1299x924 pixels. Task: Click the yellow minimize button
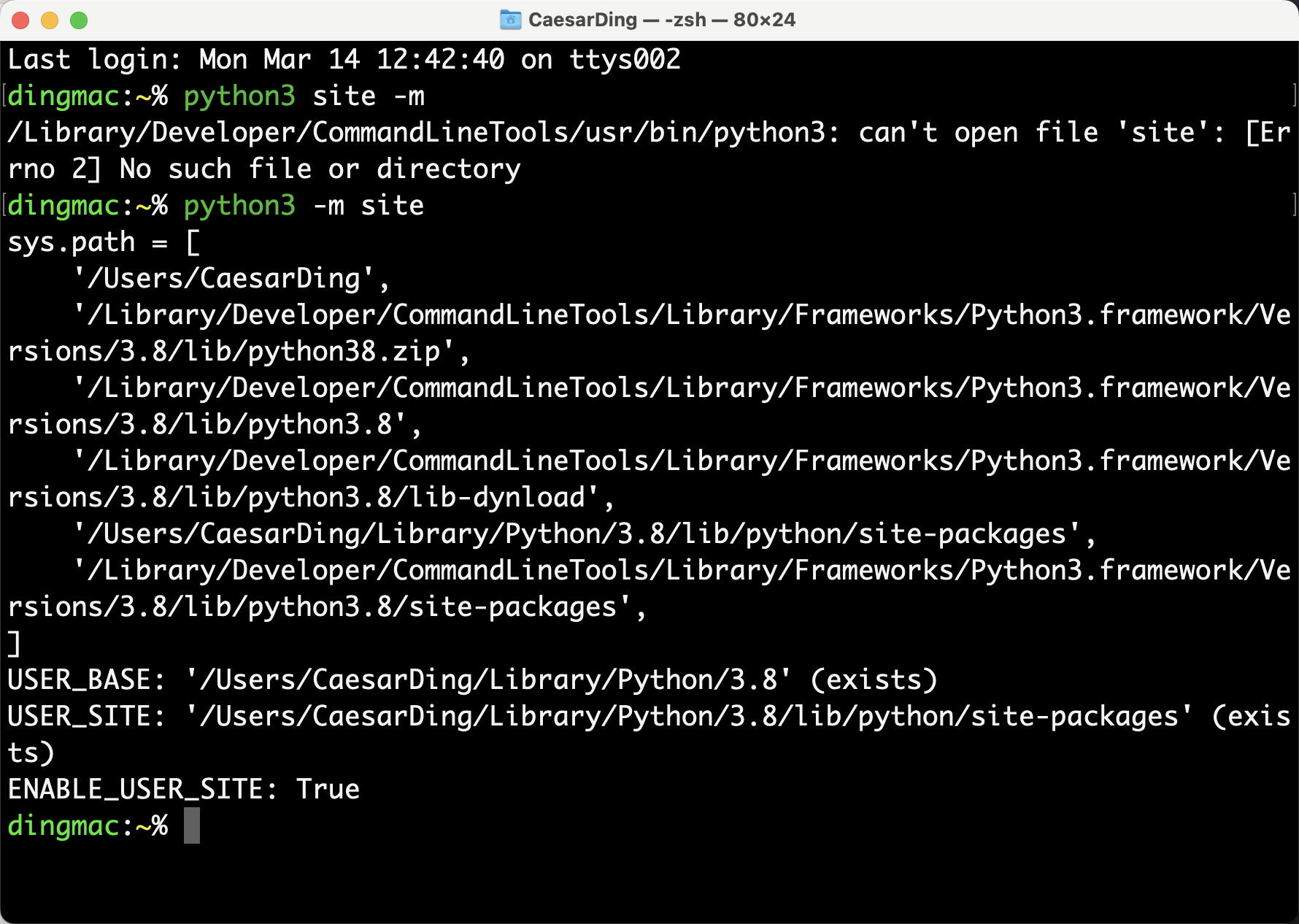pos(49,21)
